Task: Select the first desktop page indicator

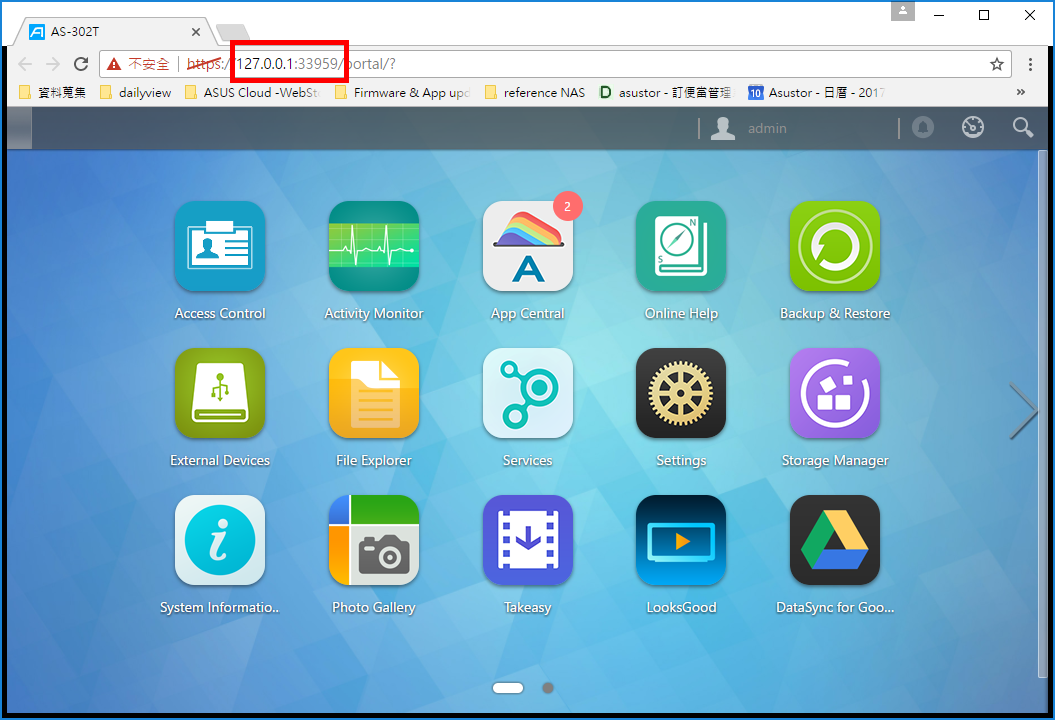Action: [x=508, y=688]
